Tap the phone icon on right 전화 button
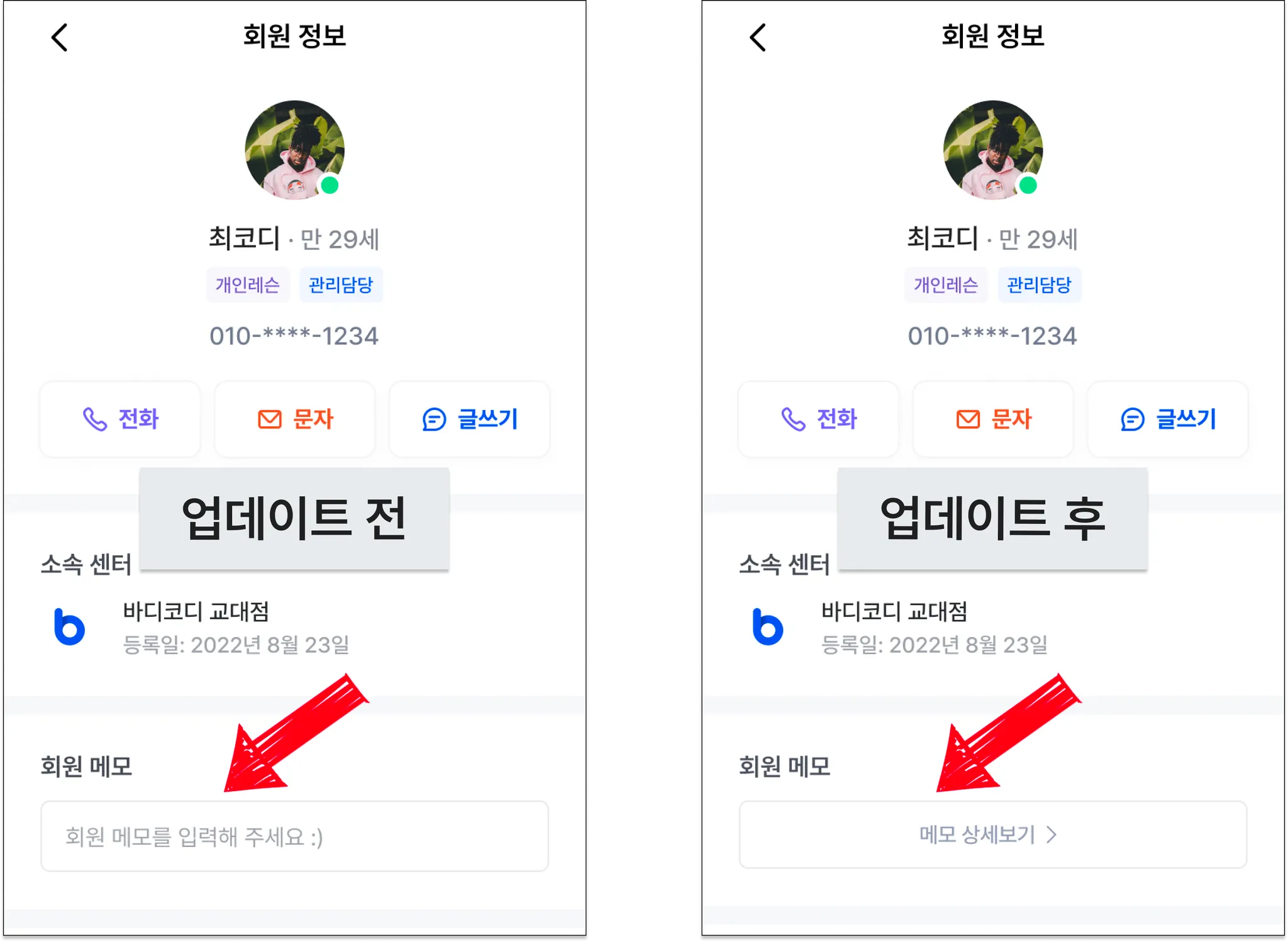 click(x=793, y=419)
